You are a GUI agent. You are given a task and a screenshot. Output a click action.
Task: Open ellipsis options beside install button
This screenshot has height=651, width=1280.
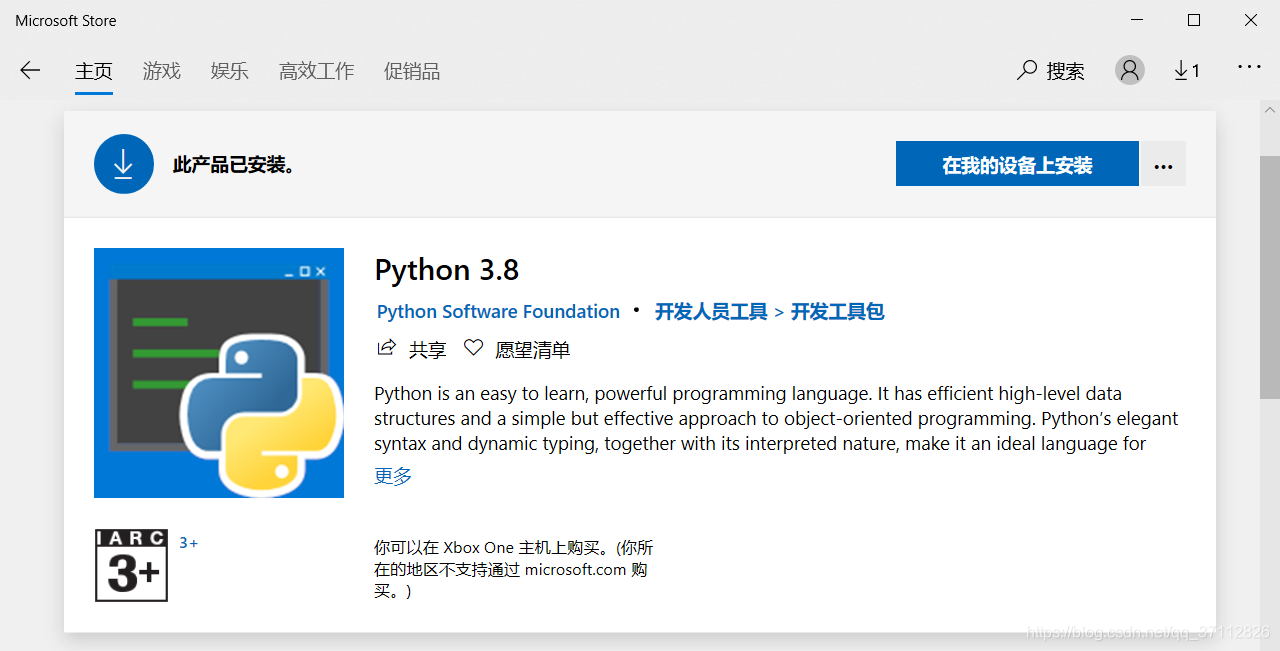point(1163,164)
